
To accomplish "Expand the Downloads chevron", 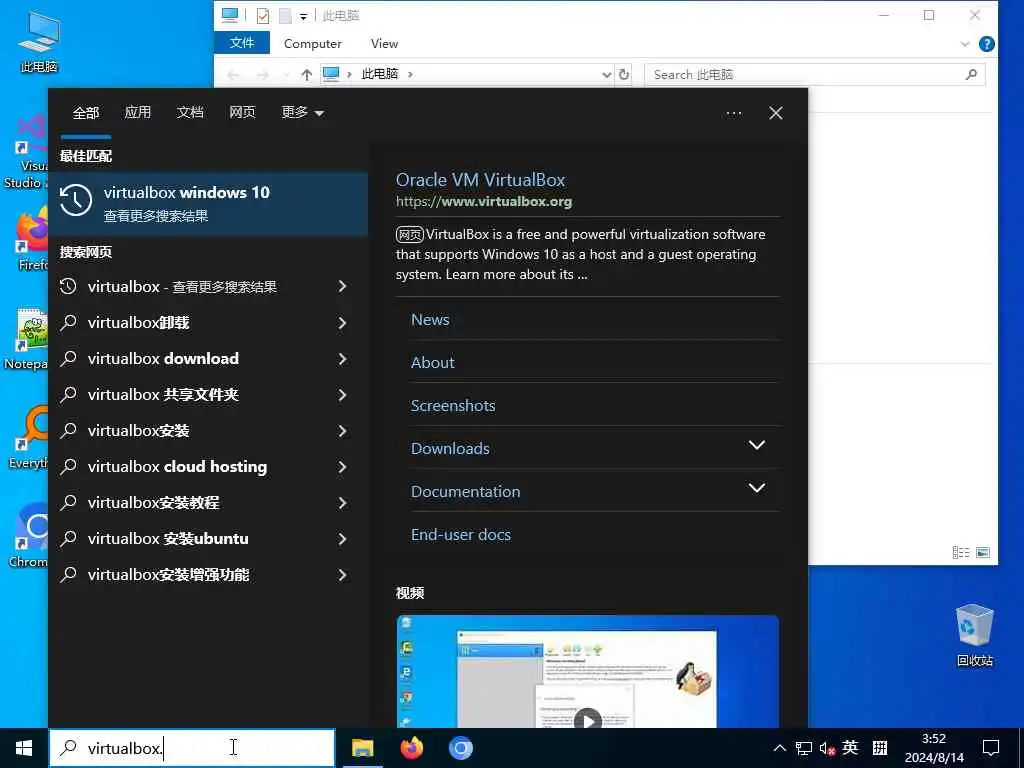I will 756,445.
